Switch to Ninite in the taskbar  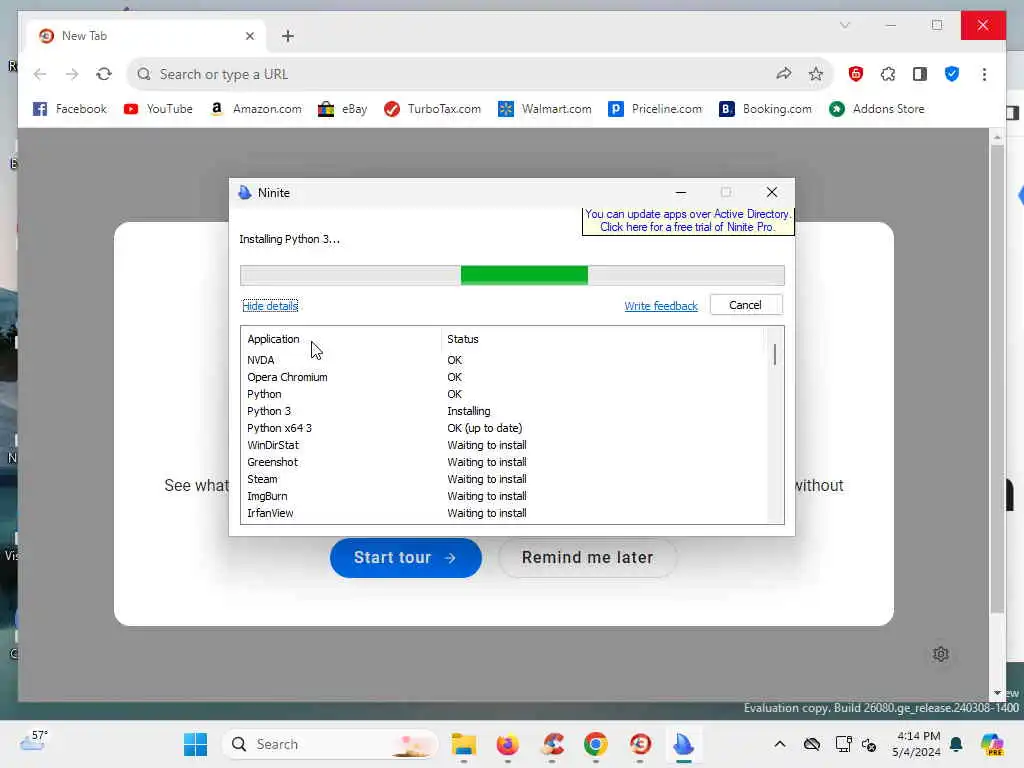pyautogui.click(x=683, y=744)
